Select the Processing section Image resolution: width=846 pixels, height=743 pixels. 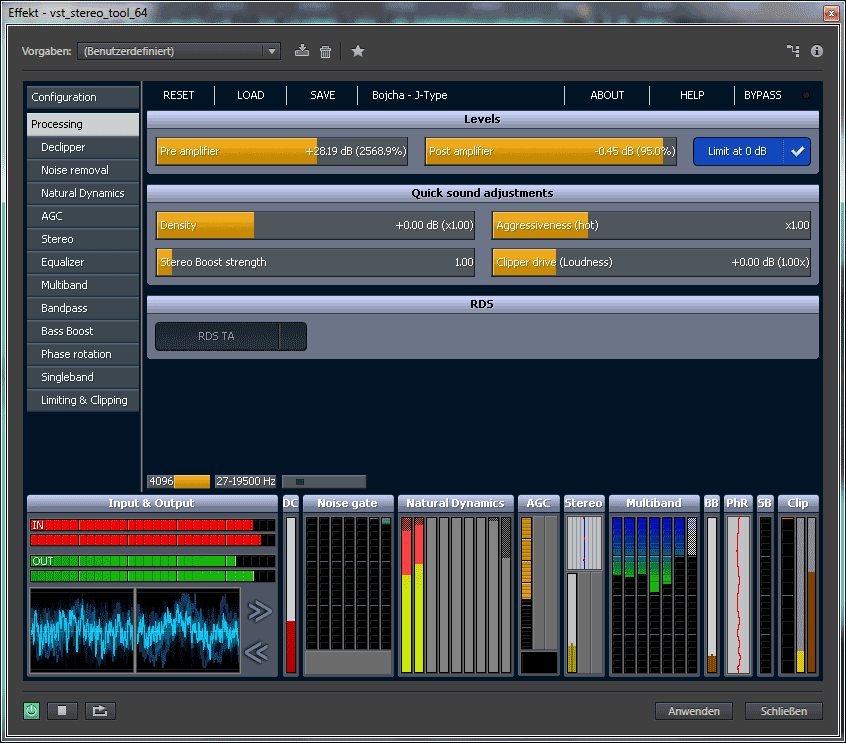tap(83, 124)
